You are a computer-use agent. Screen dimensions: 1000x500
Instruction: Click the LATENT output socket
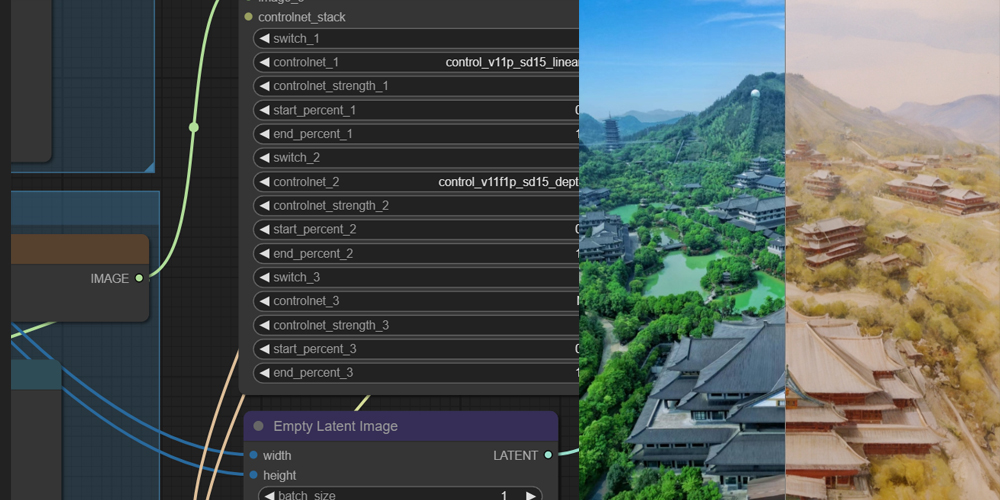pyautogui.click(x=548, y=455)
